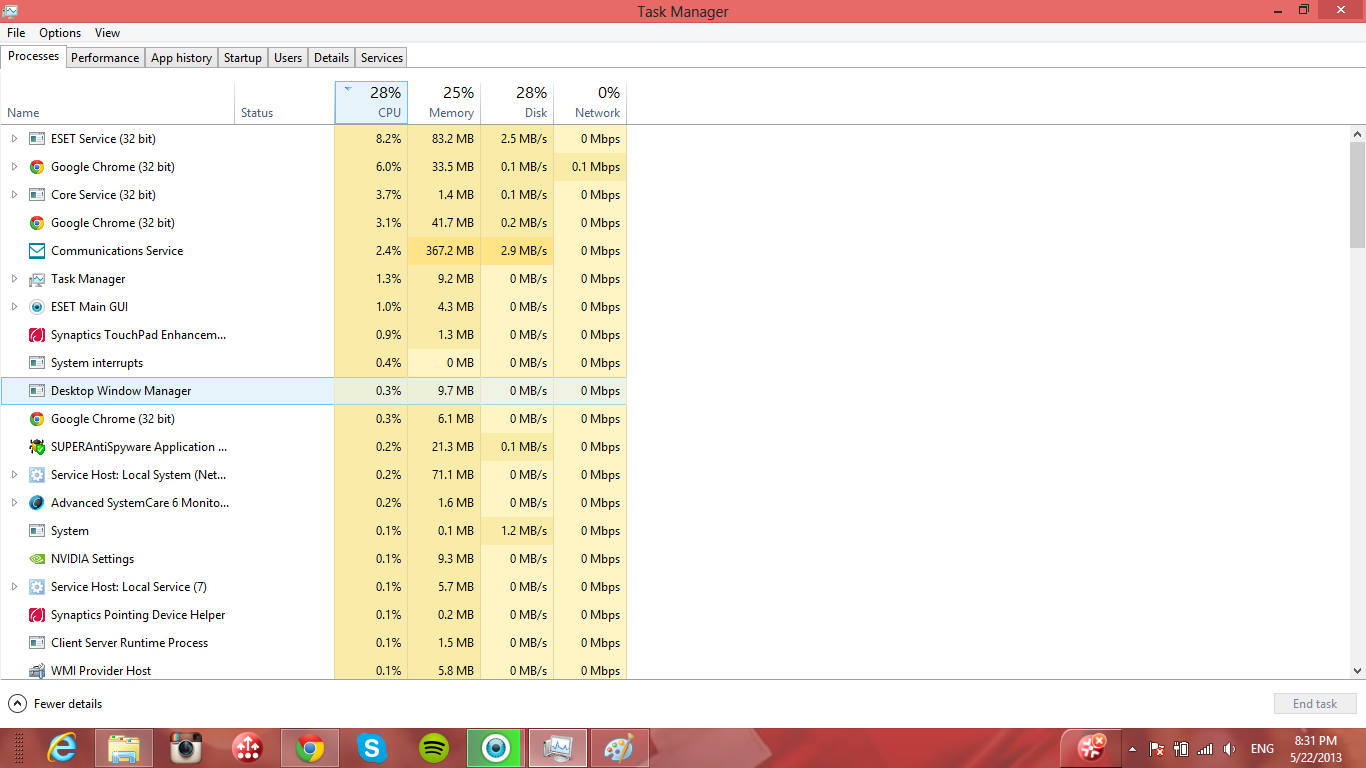The width and height of the screenshot is (1366, 768).
Task: Select the System process row name
Action: coord(70,531)
